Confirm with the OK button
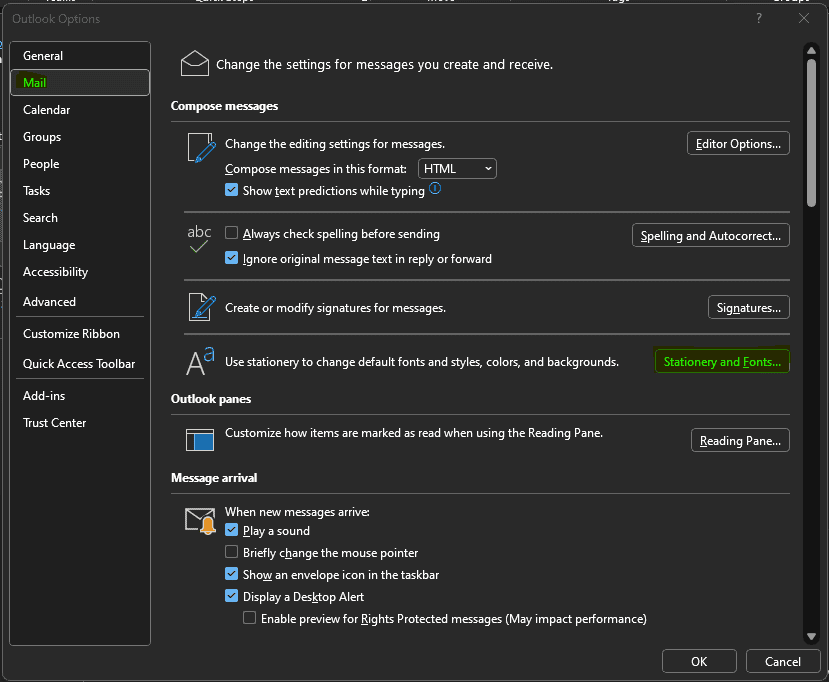The width and height of the screenshot is (829, 682). tap(699, 661)
